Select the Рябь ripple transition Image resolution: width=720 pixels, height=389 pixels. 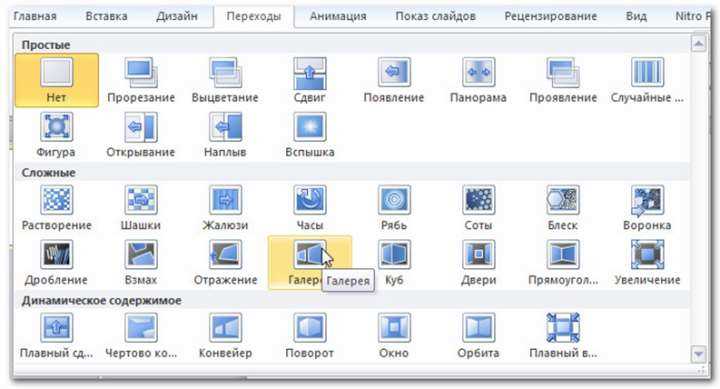[x=394, y=208]
